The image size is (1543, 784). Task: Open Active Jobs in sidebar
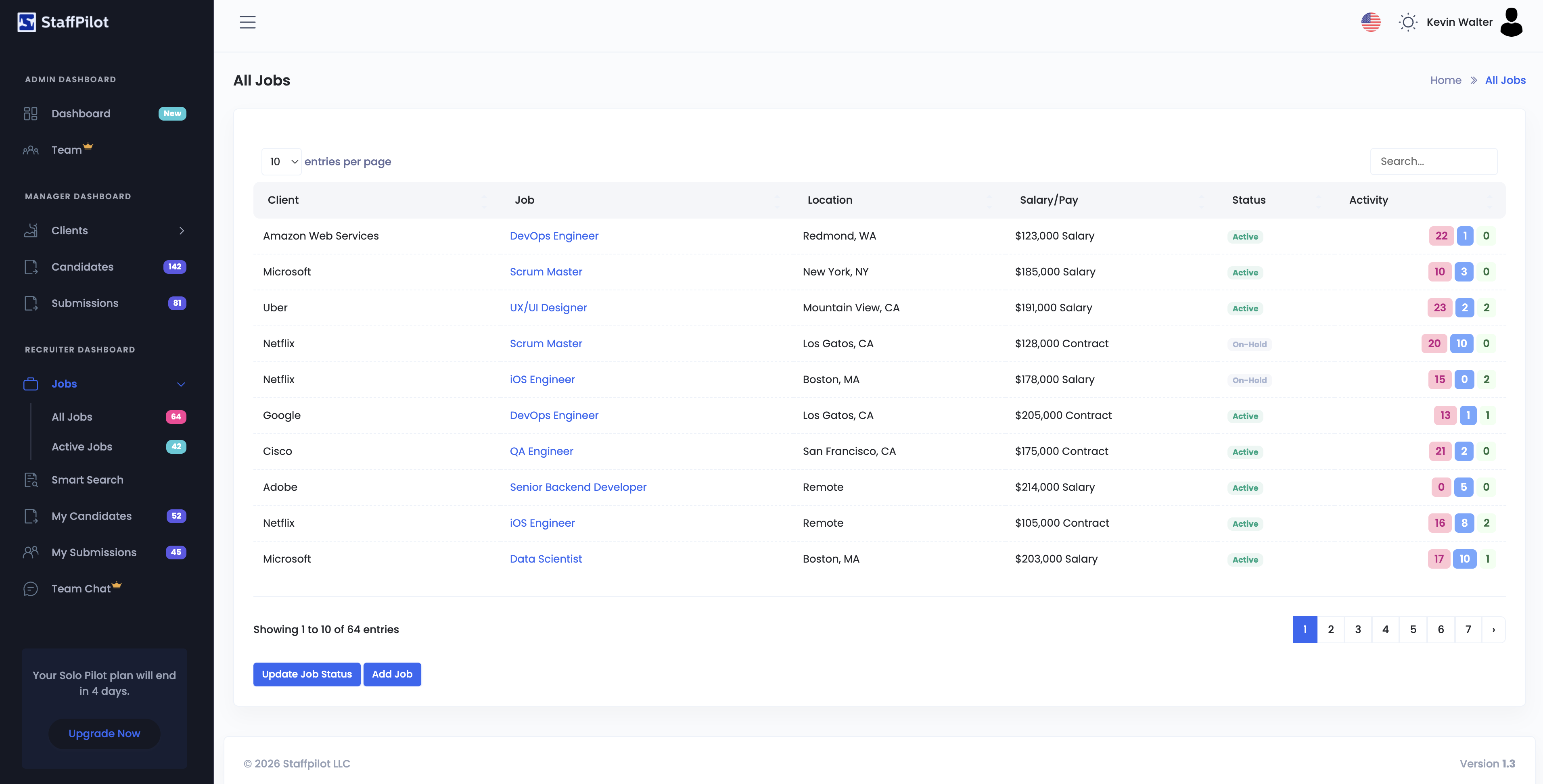(x=82, y=446)
